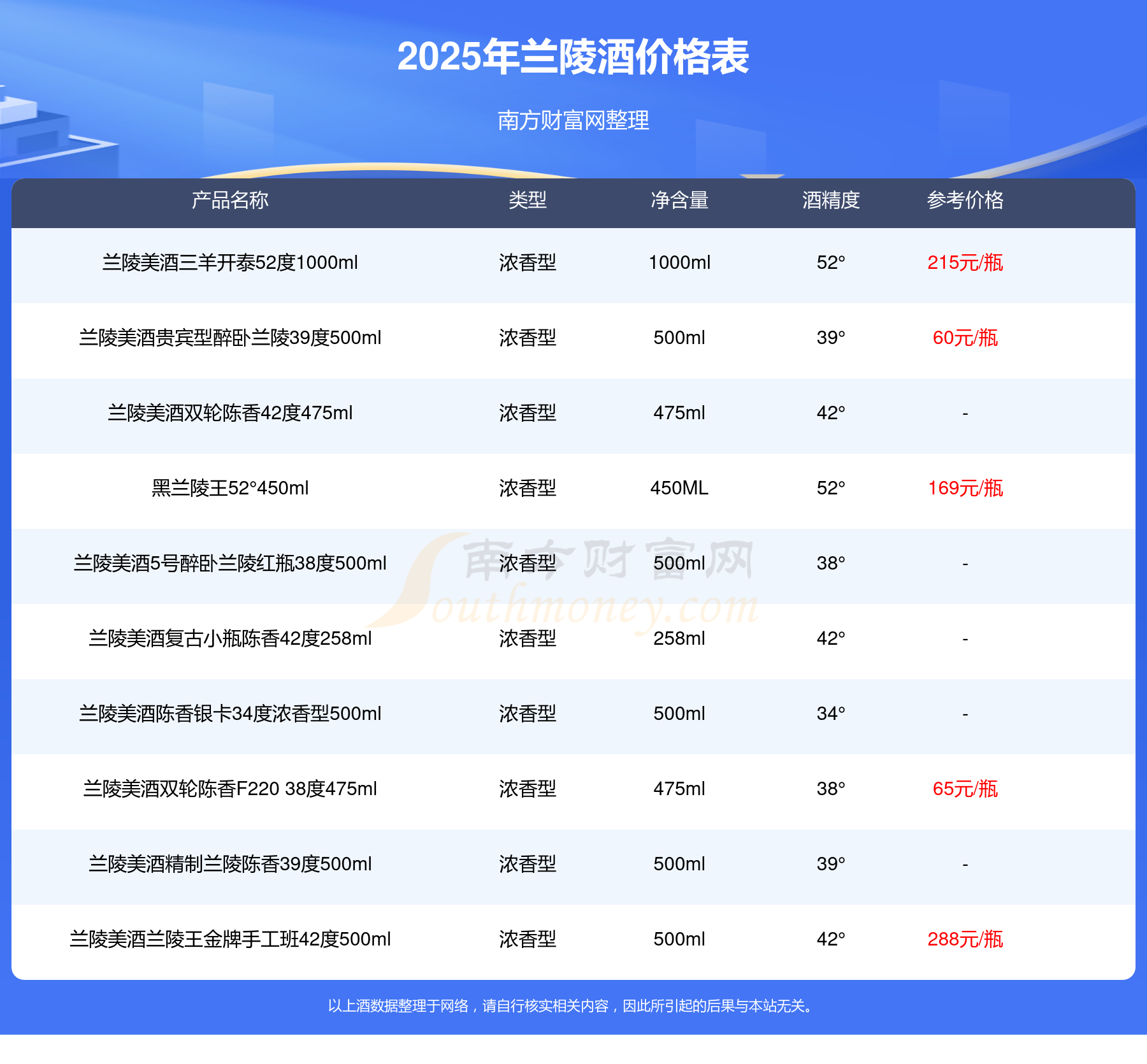
Task: Click the 产品名称 column header
Action: coord(230,200)
